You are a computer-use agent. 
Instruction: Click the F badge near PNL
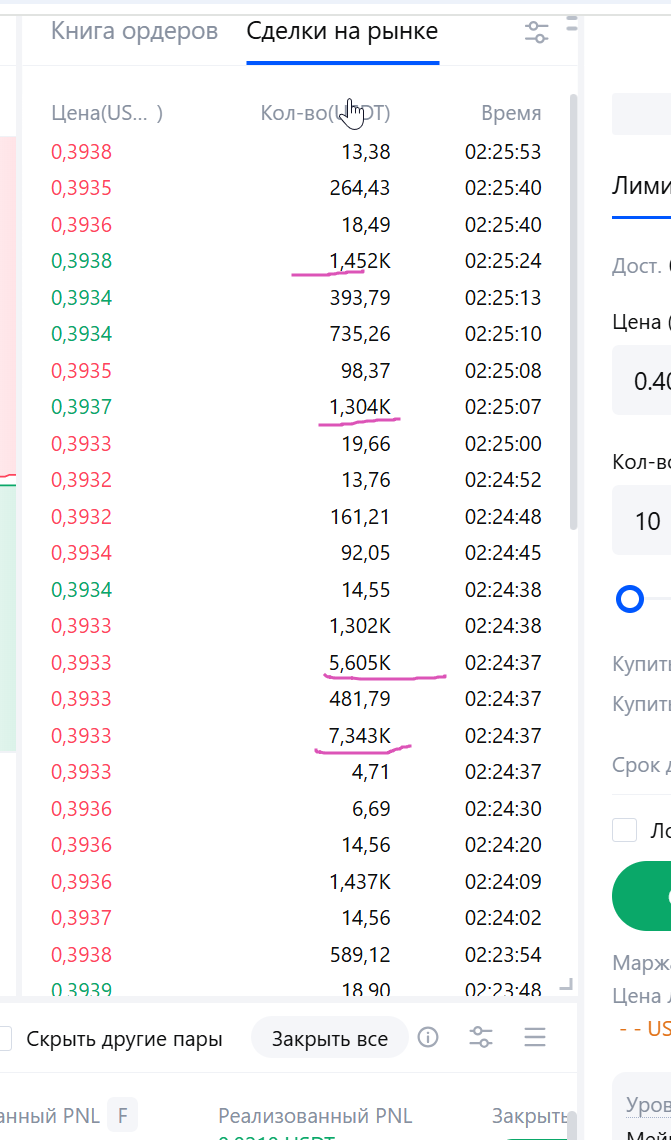click(122, 1115)
